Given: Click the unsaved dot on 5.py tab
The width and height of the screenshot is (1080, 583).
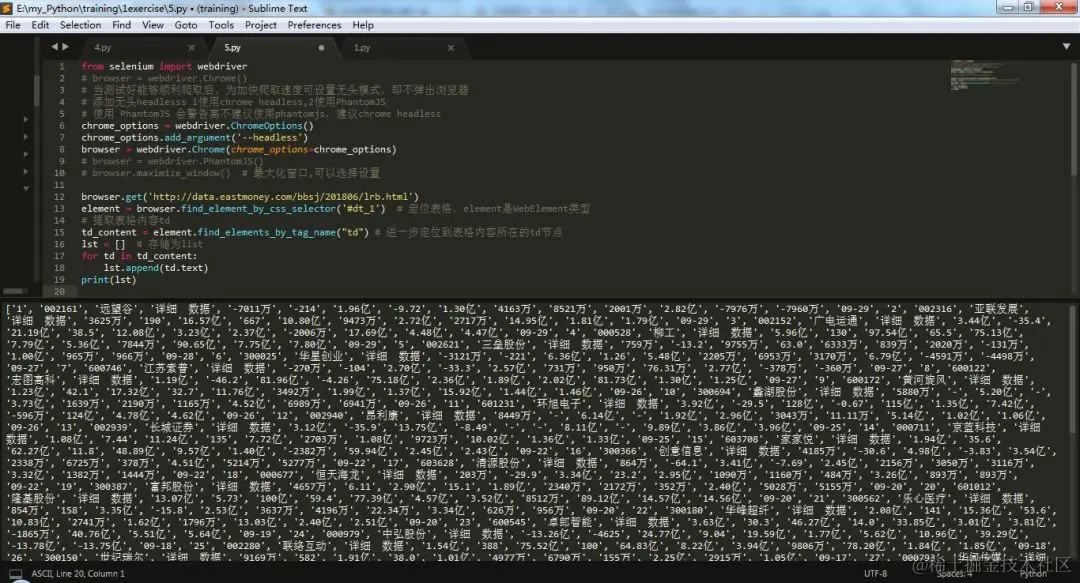Looking at the screenshot, I should tap(321, 48).
